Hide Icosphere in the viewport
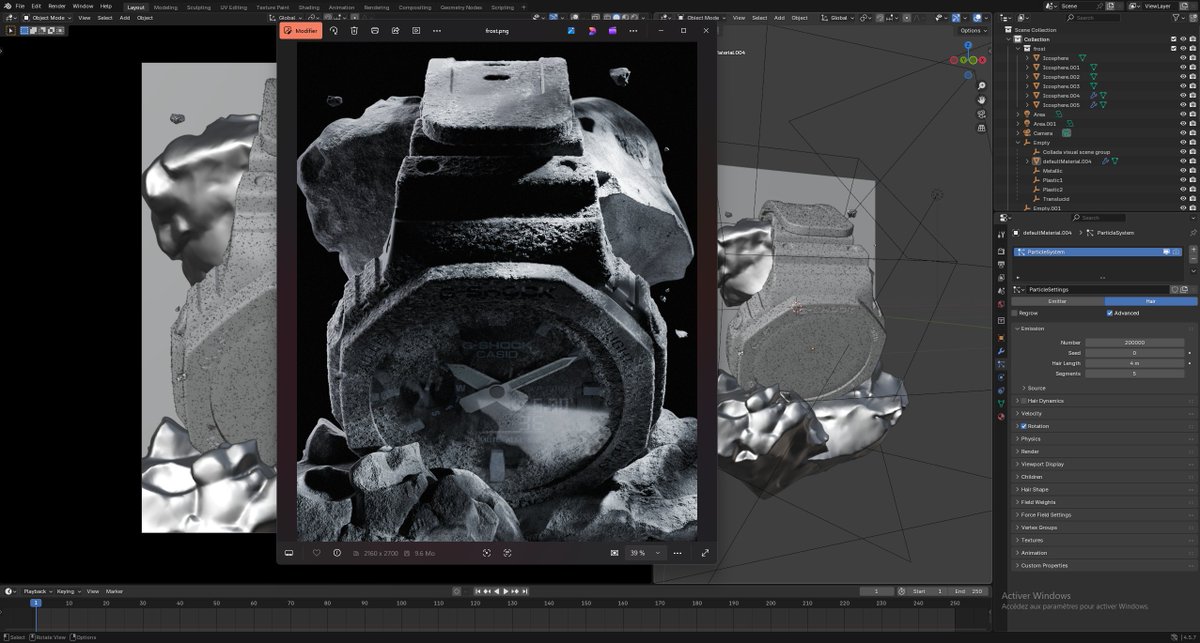 pyautogui.click(x=1183, y=58)
